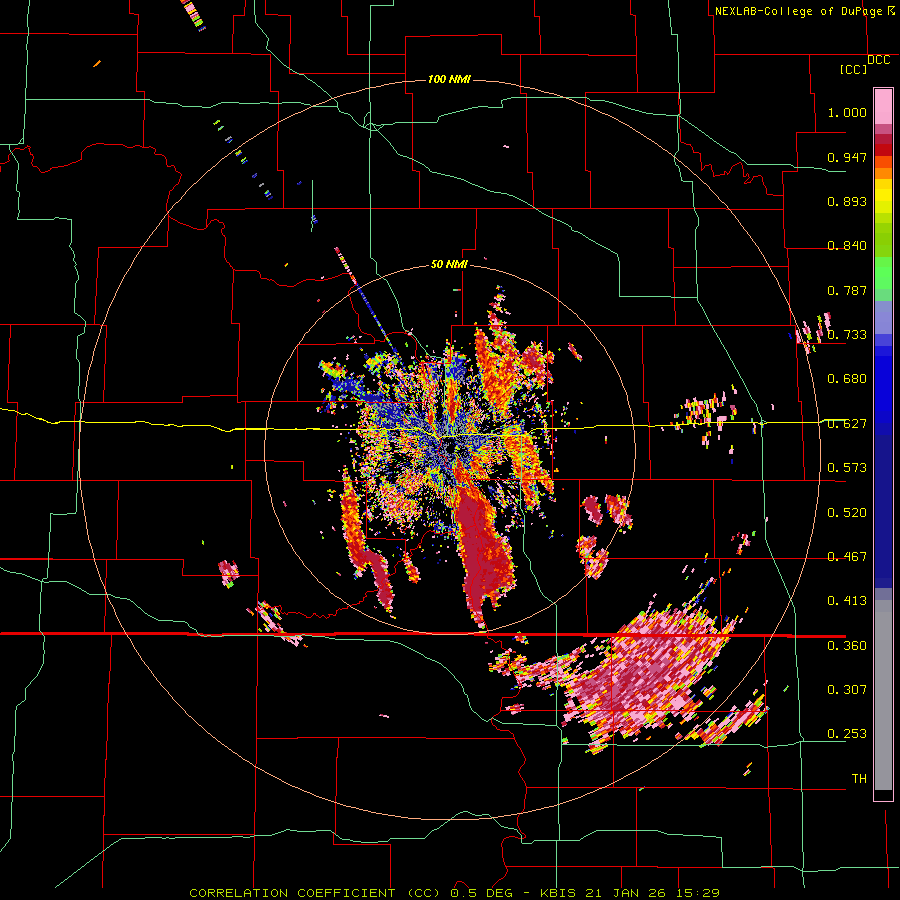
Task: Click the 0.413 scale value
Action: (847, 601)
